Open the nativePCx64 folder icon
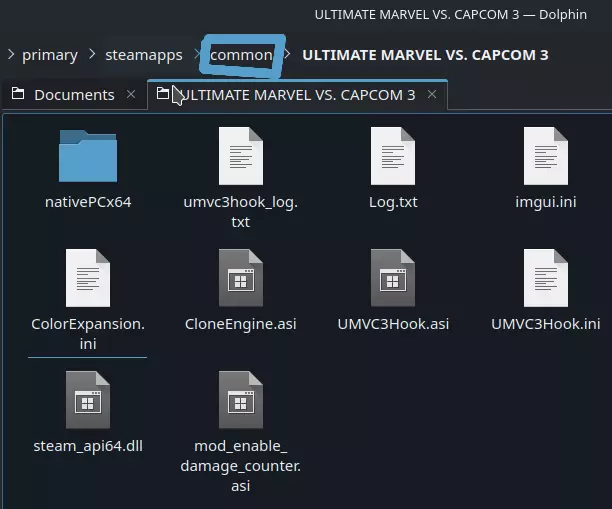 point(88,156)
